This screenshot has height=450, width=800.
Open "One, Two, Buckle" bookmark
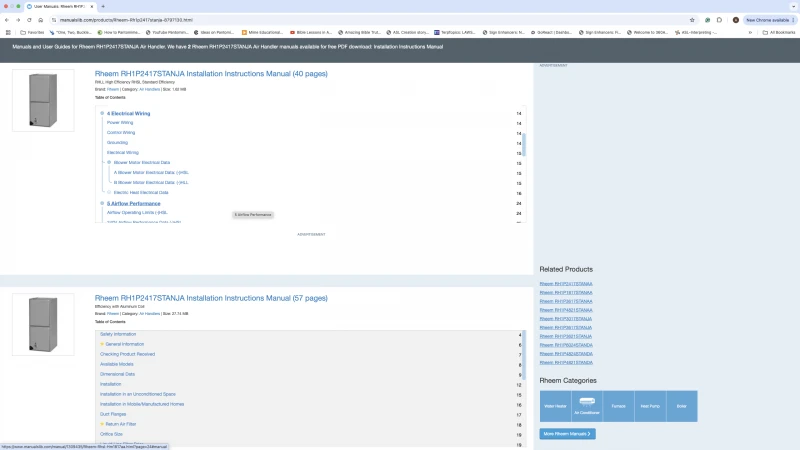click(70, 32)
